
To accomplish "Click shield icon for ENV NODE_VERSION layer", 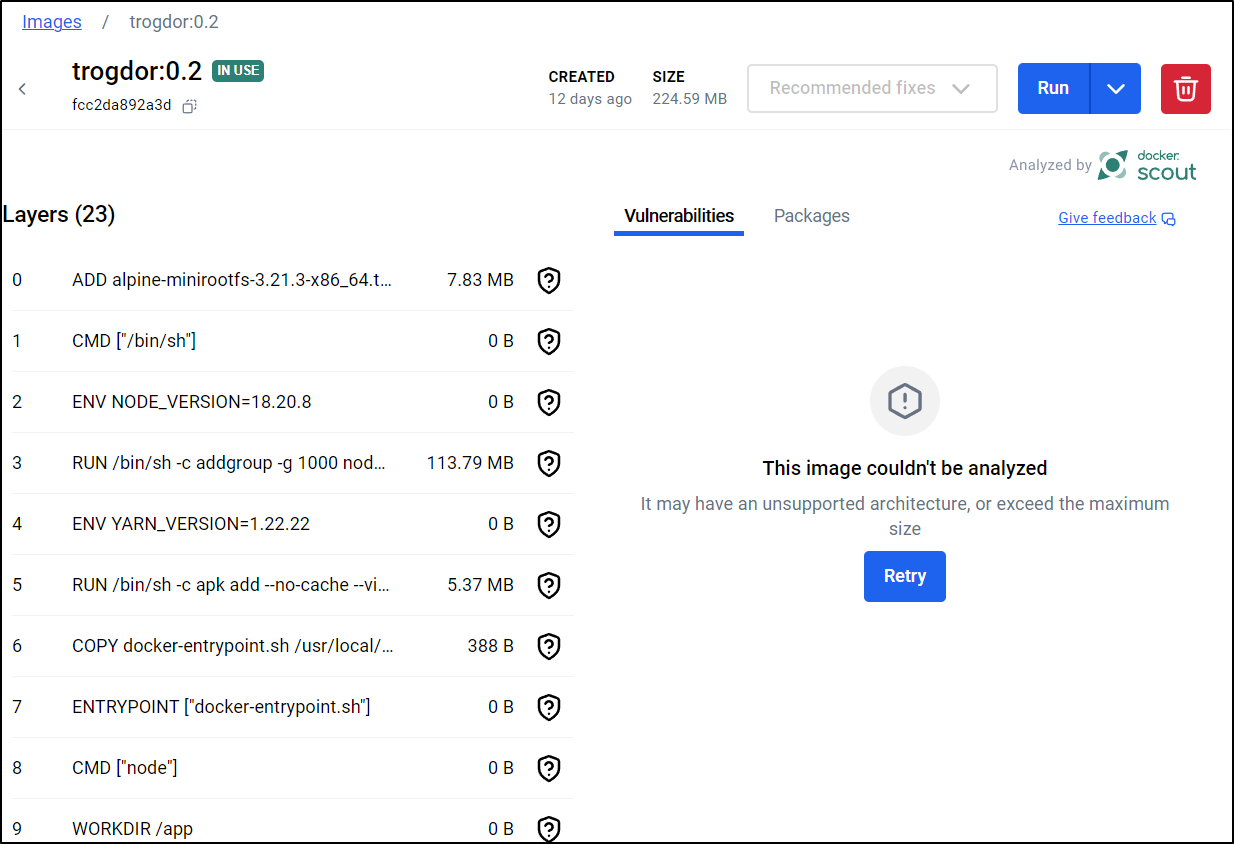I will 548,402.
